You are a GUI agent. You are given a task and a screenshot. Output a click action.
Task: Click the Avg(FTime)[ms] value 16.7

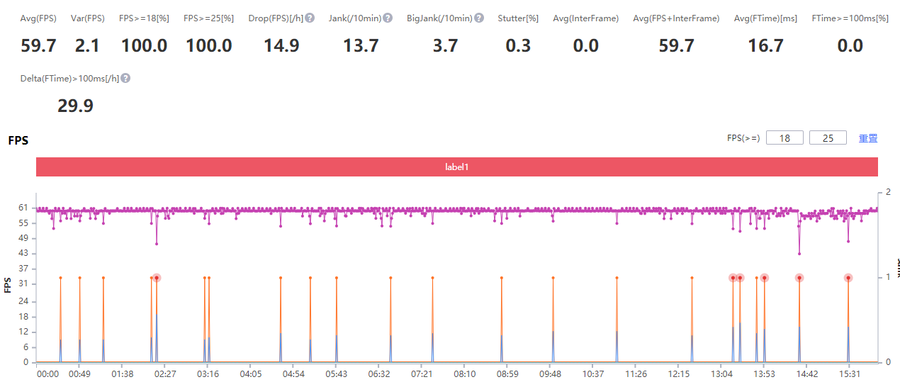[x=766, y=45]
